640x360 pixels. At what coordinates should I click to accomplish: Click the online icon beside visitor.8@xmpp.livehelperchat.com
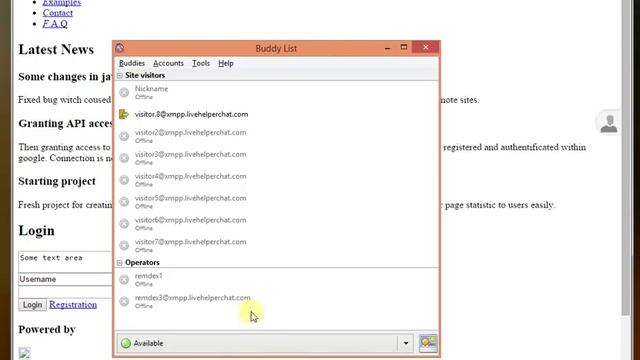[x=124, y=114]
